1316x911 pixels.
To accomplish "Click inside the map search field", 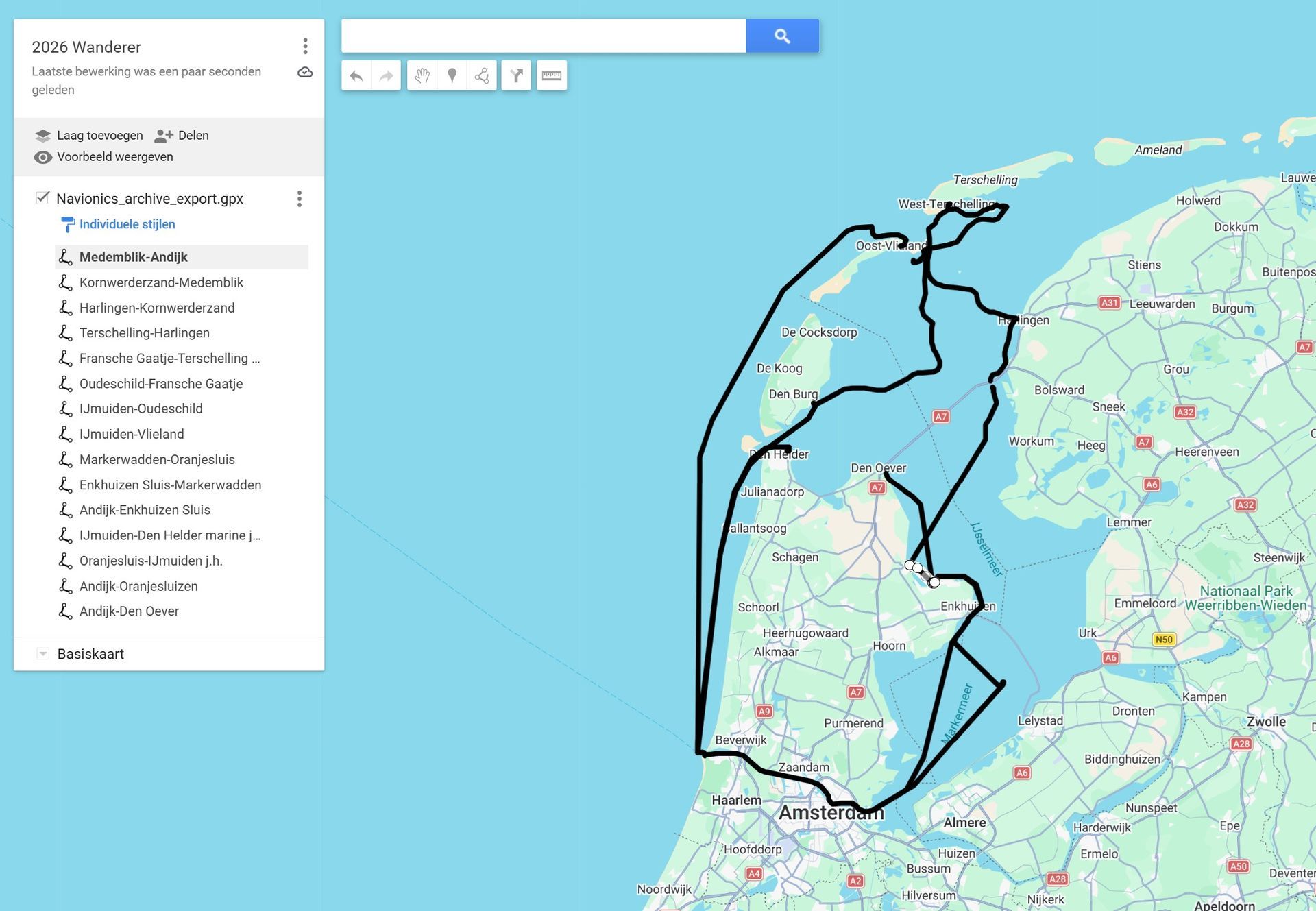I will [543, 36].
